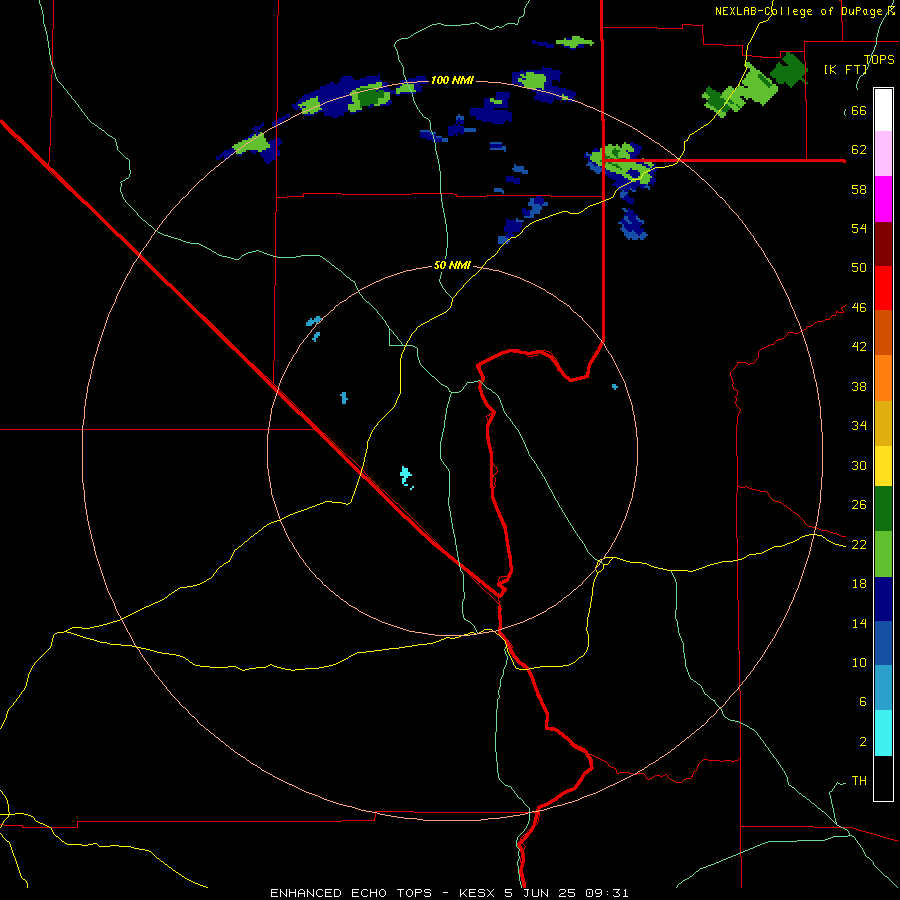Click the cyan echo inside the 50 NMI ring
900x900 pixels.
406,476
